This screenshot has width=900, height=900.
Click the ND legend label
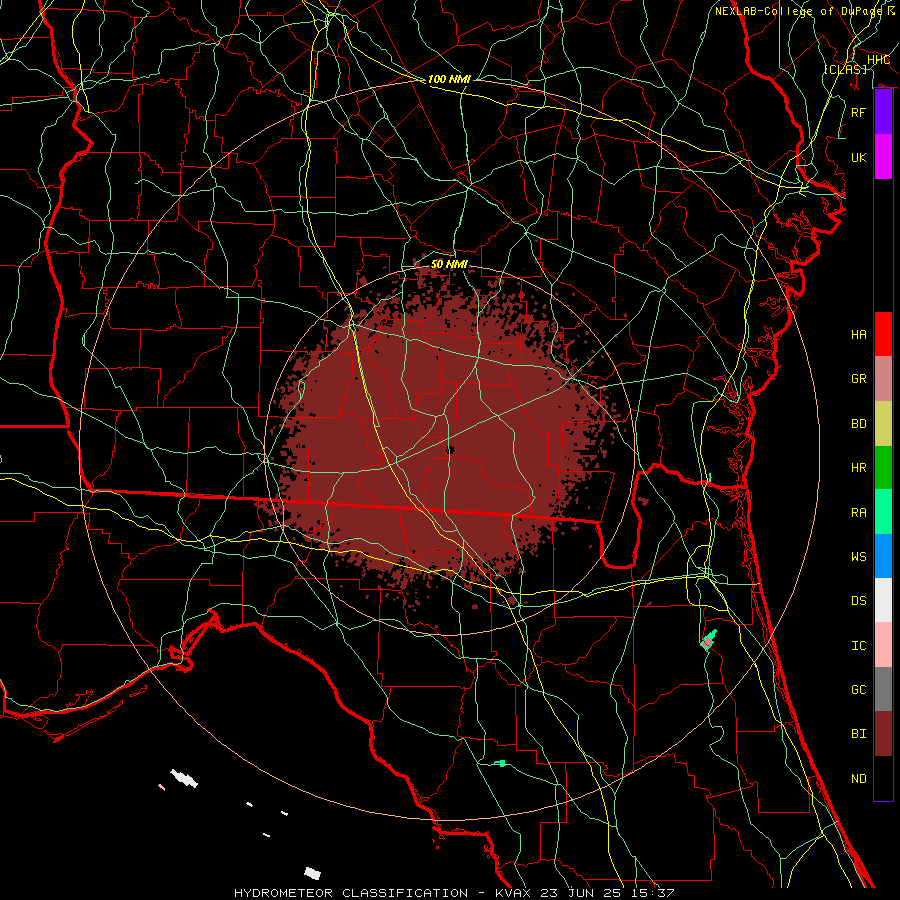click(859, 779)
